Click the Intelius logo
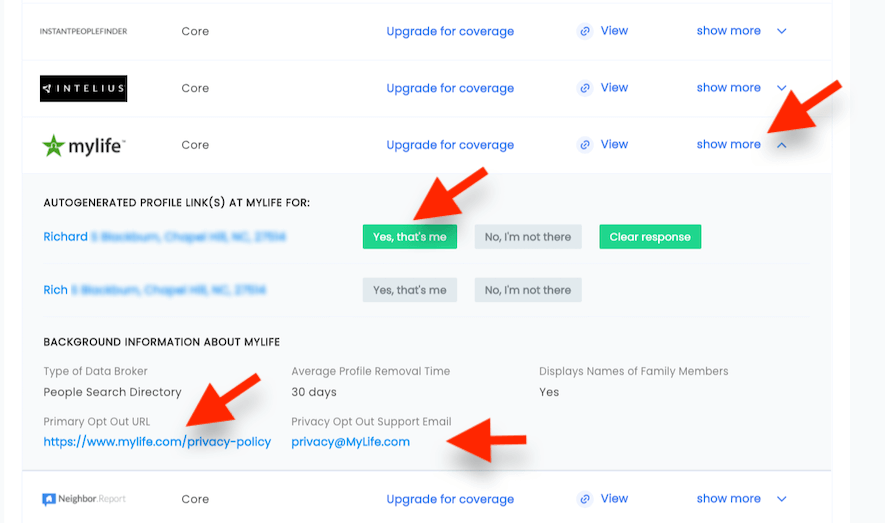The height and width of the screenshot is (523, 885). pyautogui.click(x=83, y=89)
